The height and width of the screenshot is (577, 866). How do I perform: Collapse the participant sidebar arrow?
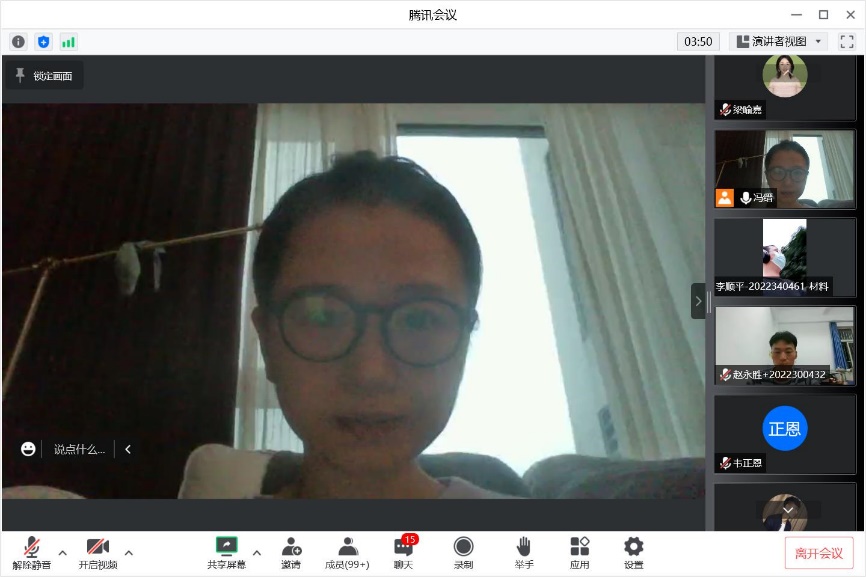pos(698,300)
